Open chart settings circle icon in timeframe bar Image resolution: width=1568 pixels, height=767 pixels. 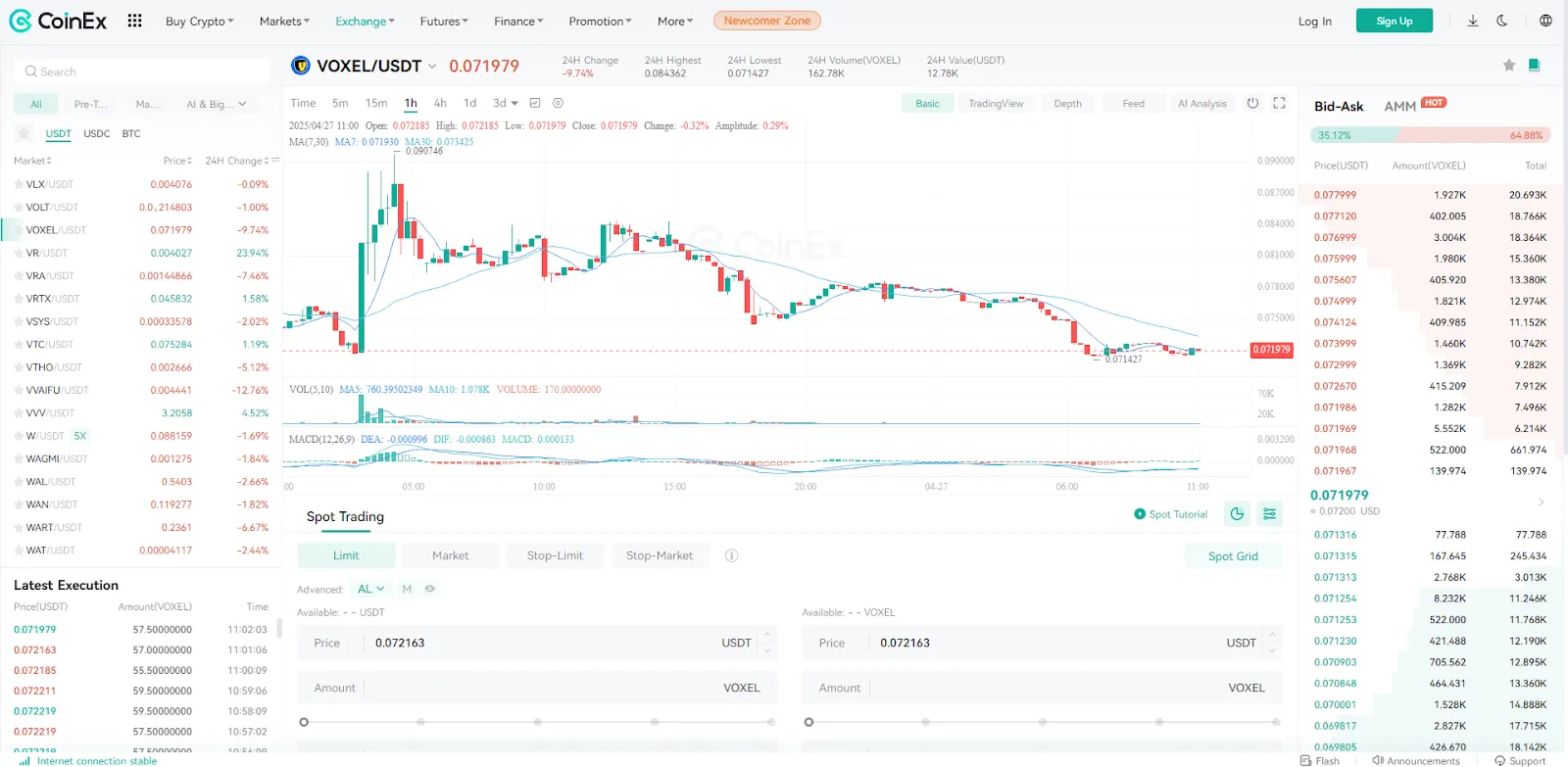(x=558, y=103)
